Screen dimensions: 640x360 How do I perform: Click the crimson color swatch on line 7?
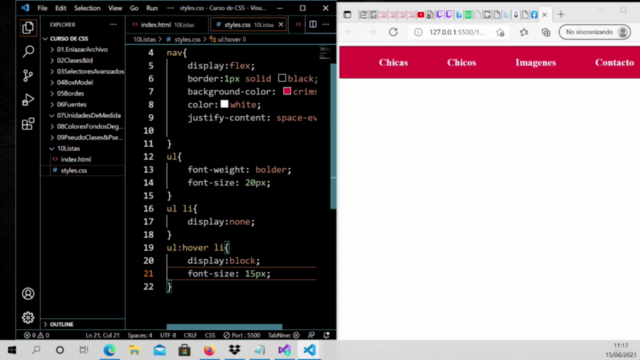[287, 91]
